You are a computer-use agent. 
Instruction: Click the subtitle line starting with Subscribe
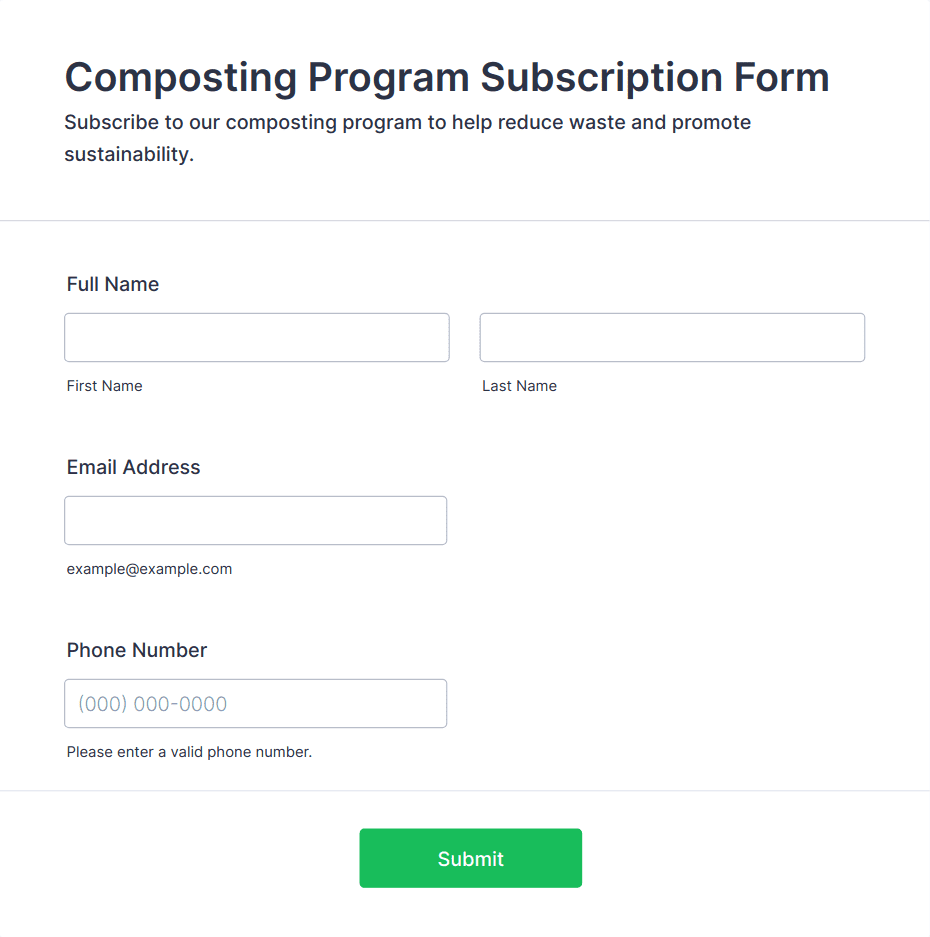point(408,123)
